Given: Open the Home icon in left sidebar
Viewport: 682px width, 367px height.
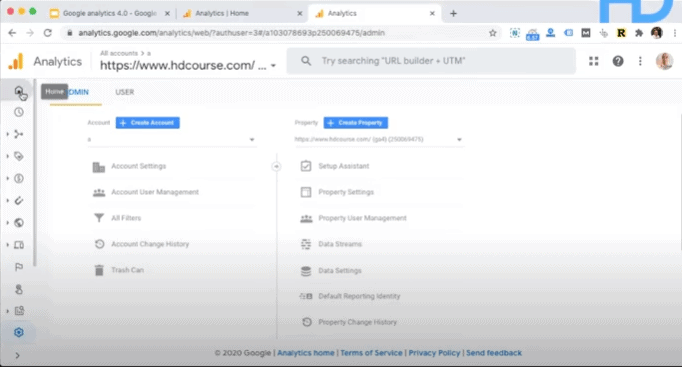Looking at the screenshot, I should (x=19, y=91).
